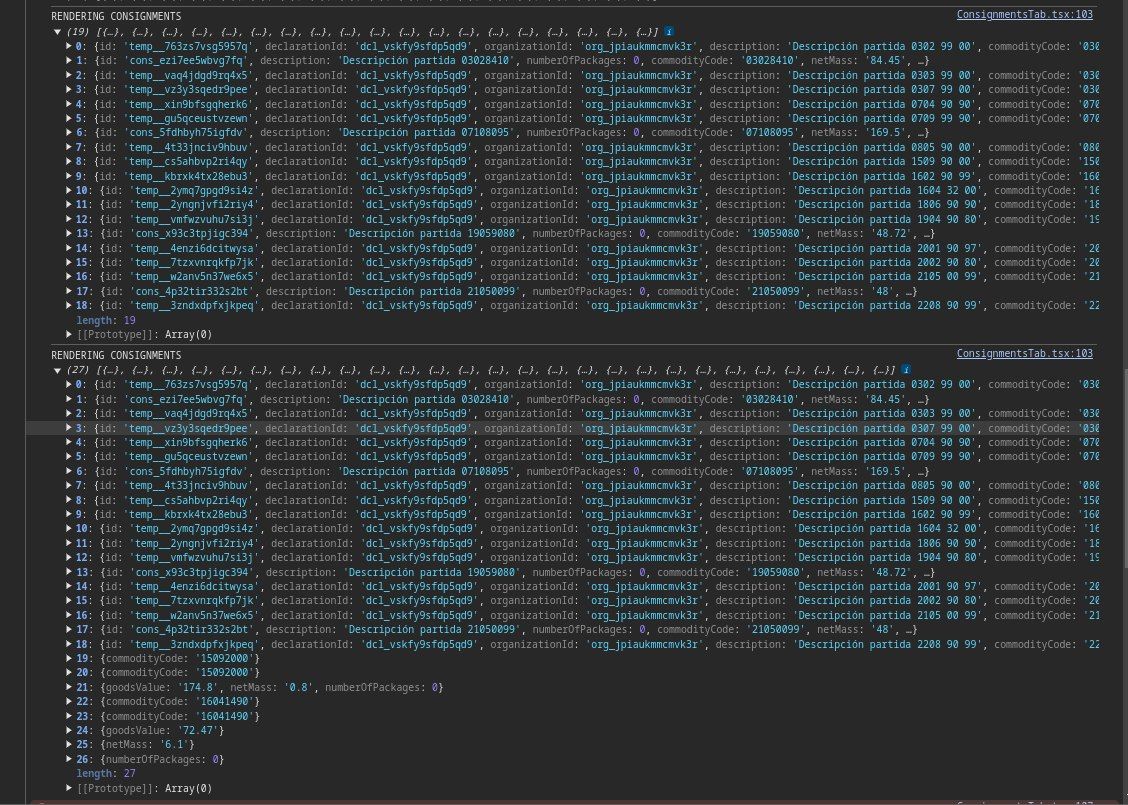Screen dimensions: 1128x805
Task: Click 'Descripción partida 2208 90 99' in the 27-item array
Action: 888,644
